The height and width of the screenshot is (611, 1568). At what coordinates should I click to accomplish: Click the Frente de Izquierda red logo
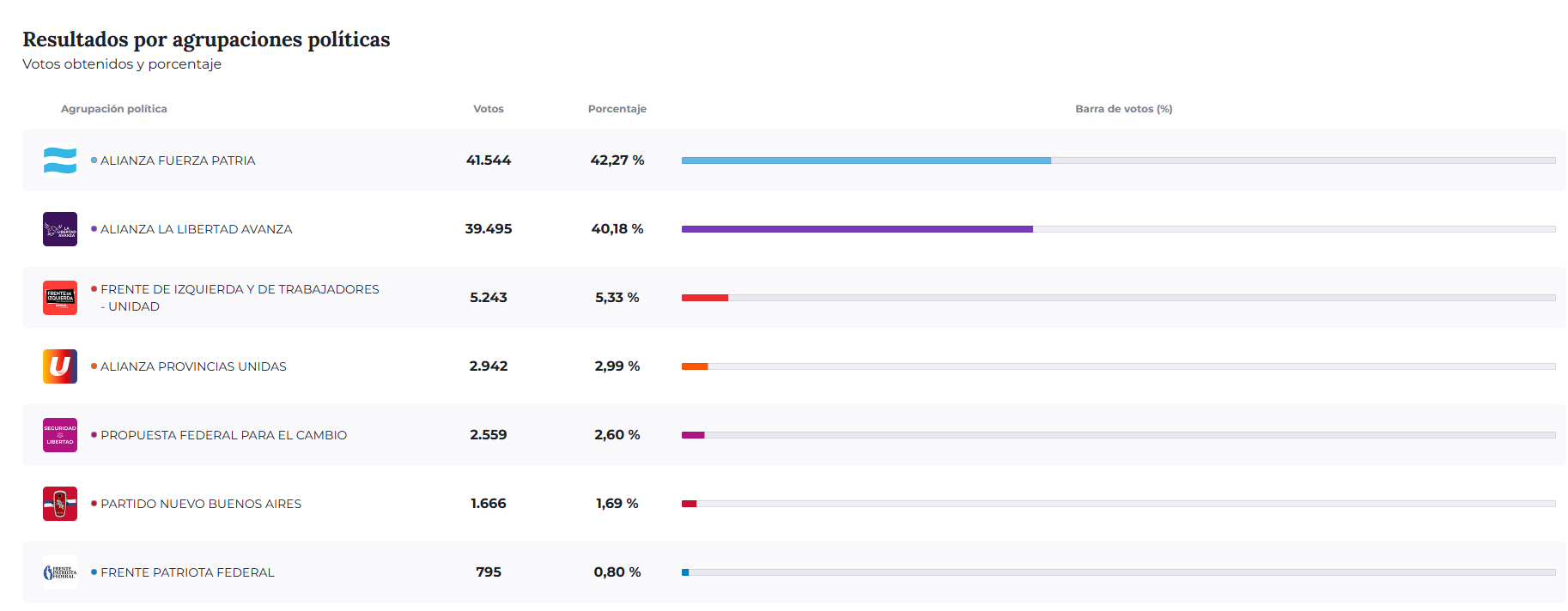coord(60,298)
